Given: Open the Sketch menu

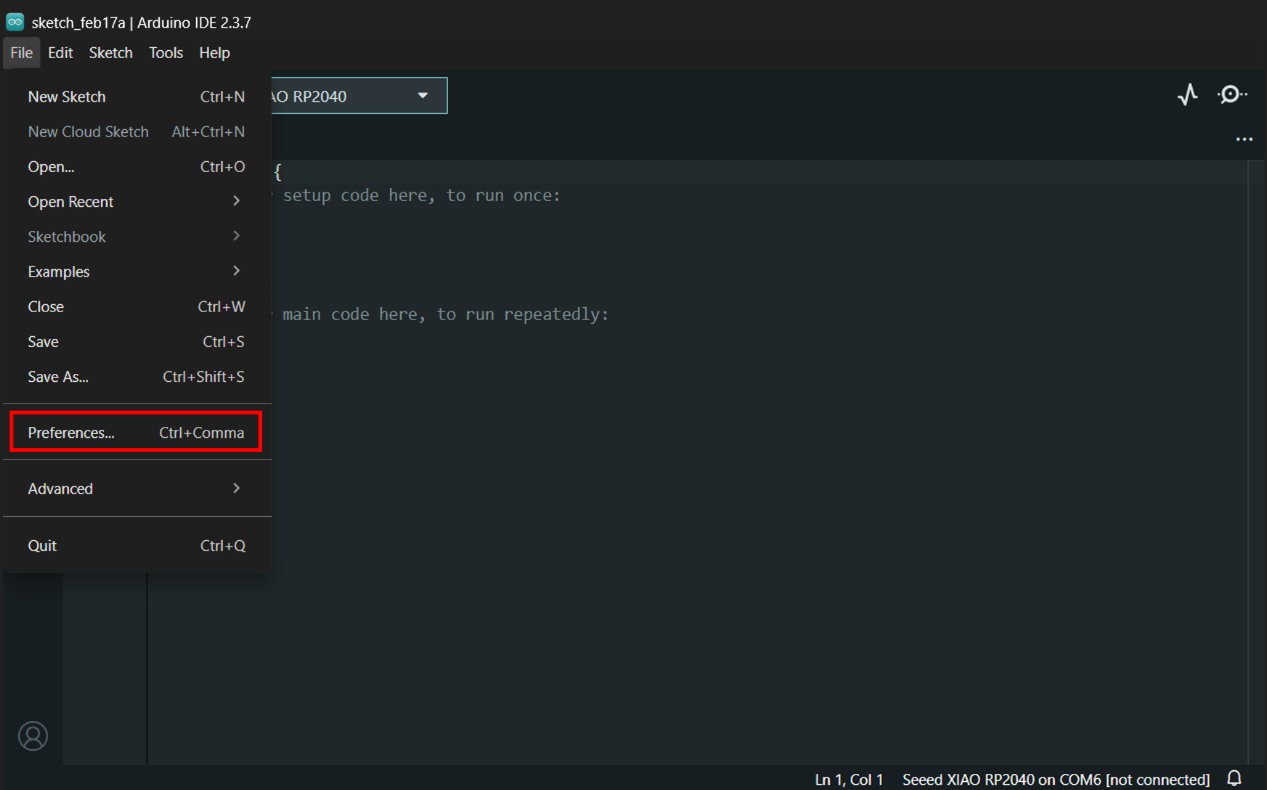Looking at the screenshot, I should tap(110, 53).
